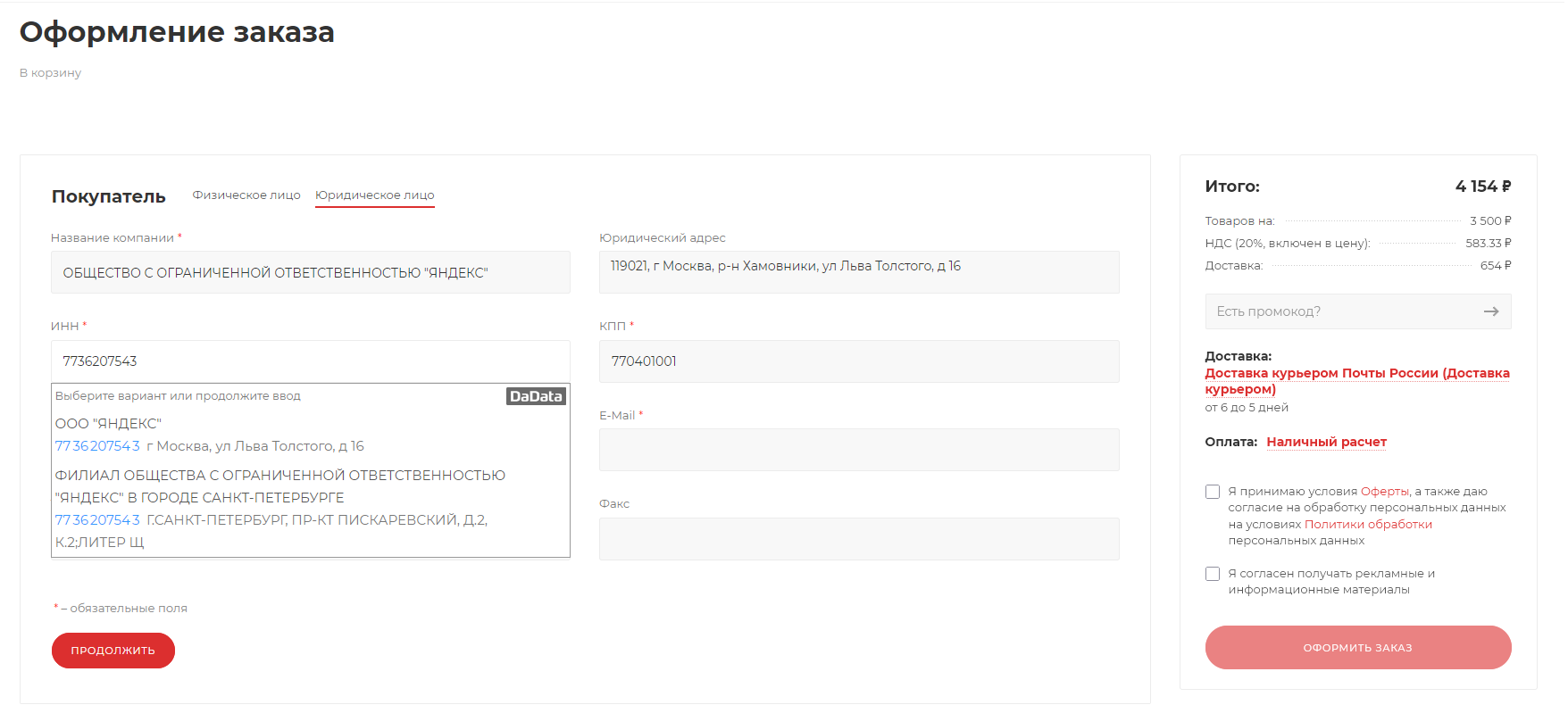Focus the promo code input field

point(1339,311)
